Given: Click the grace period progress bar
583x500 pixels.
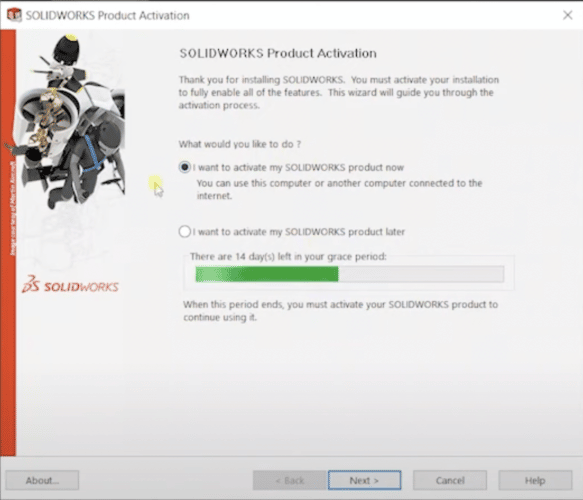Looking at the screenshot, I should pos(350,274).
